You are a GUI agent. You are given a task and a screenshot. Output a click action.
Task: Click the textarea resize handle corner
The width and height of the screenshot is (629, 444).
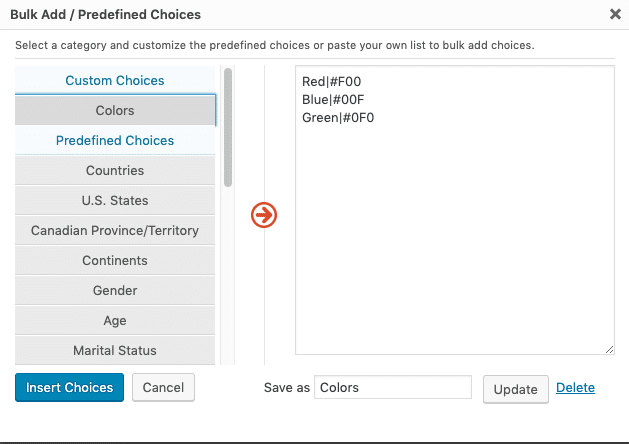[x=609, y=350]
